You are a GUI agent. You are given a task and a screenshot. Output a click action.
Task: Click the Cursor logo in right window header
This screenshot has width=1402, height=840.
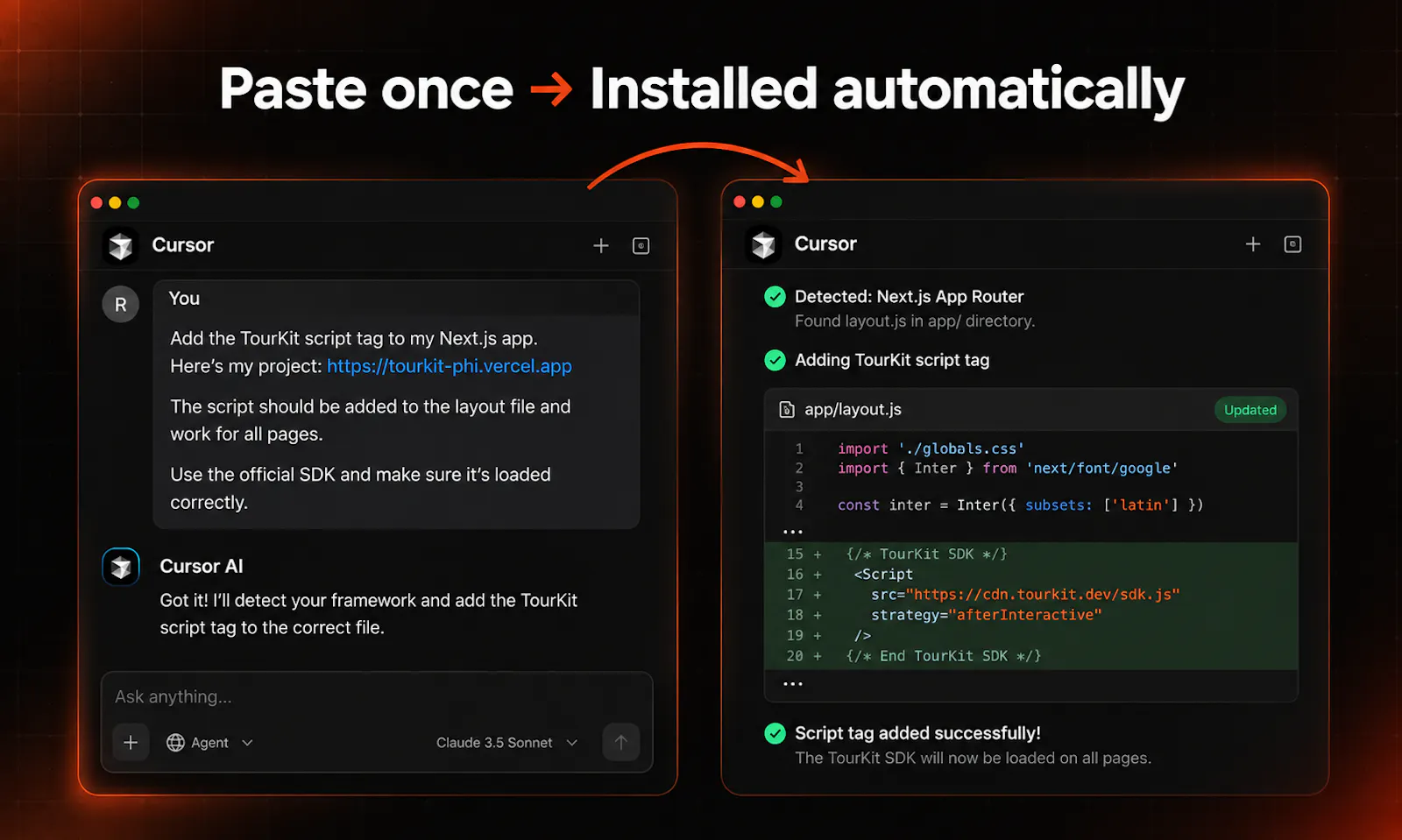[763, 244]
